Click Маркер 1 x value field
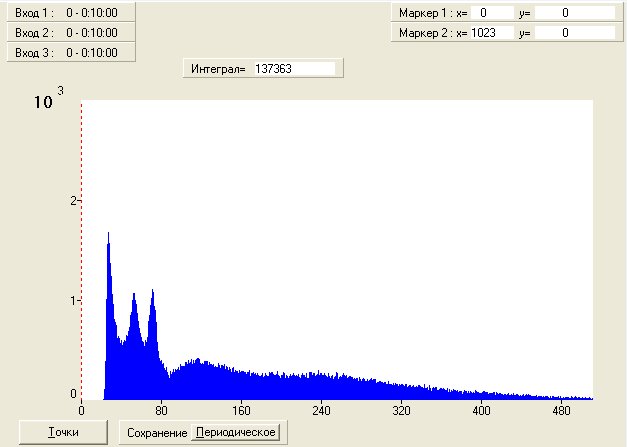The width and height of the screenshot is (627, 447). (x=492, y=13)
